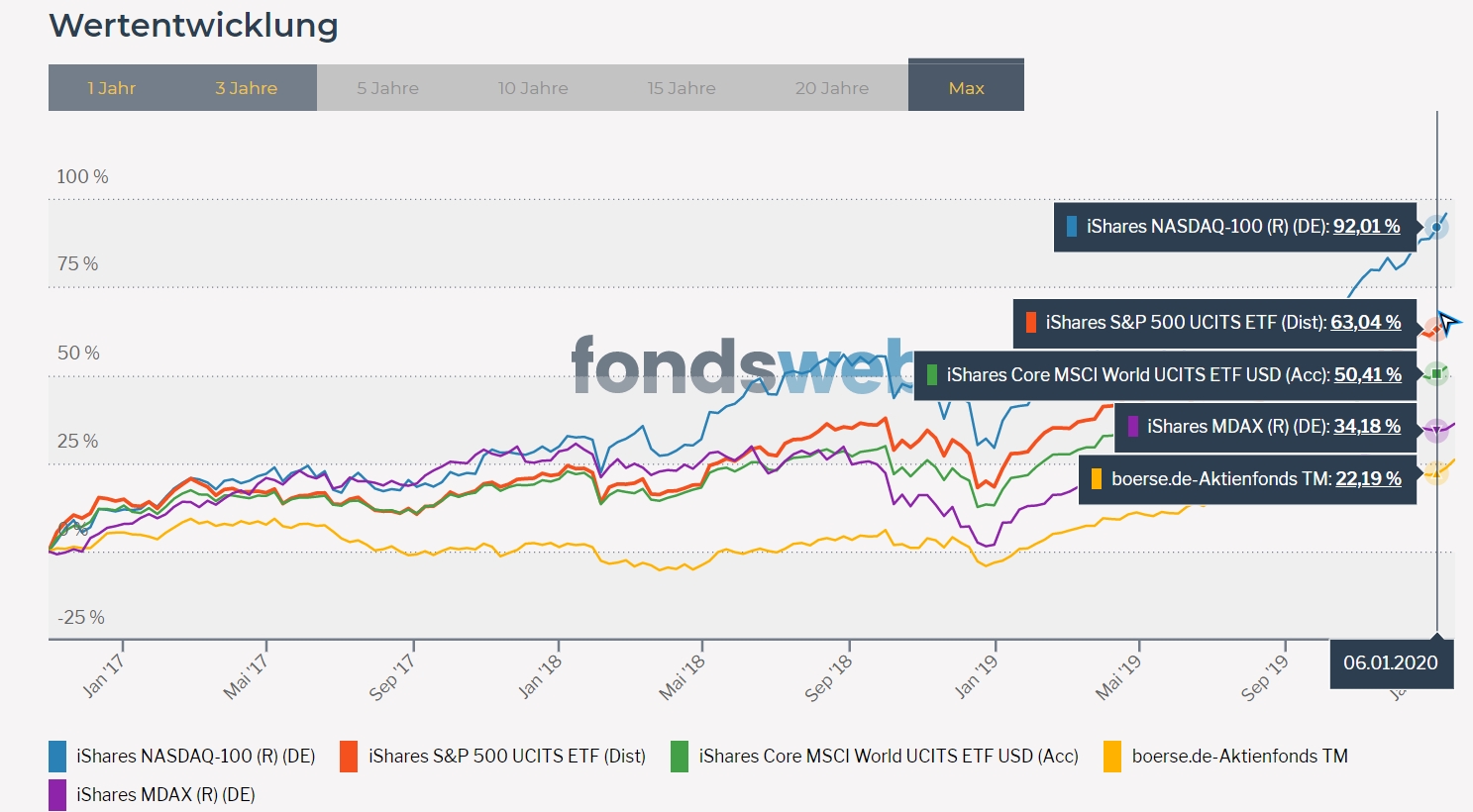Toggle iShares MDAX (R) (DE) legend entry
This screenshot has width=1473, height=812.
pos(153,795)
